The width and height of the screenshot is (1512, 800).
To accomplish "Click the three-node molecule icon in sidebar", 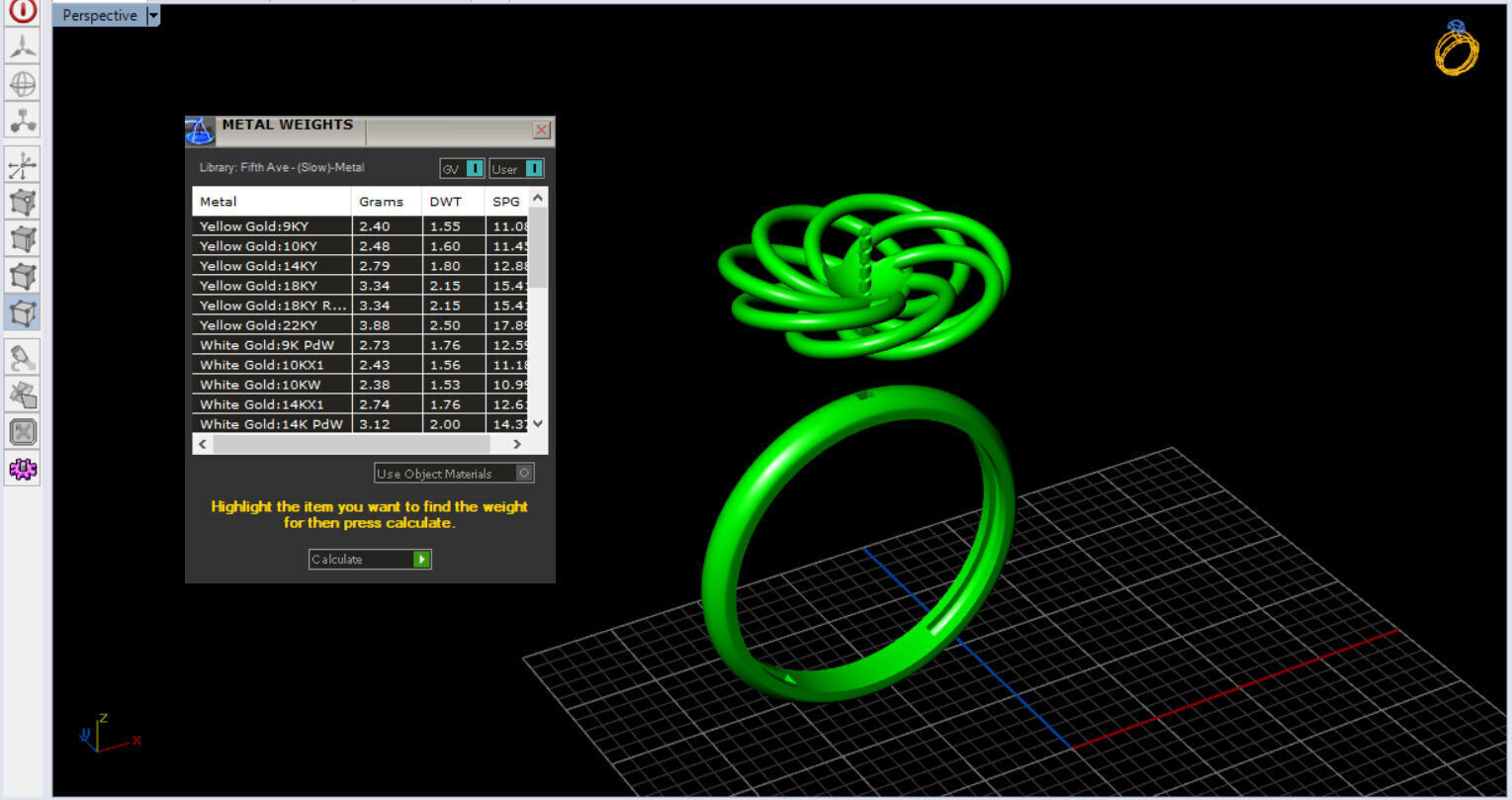I will (23, 121).
